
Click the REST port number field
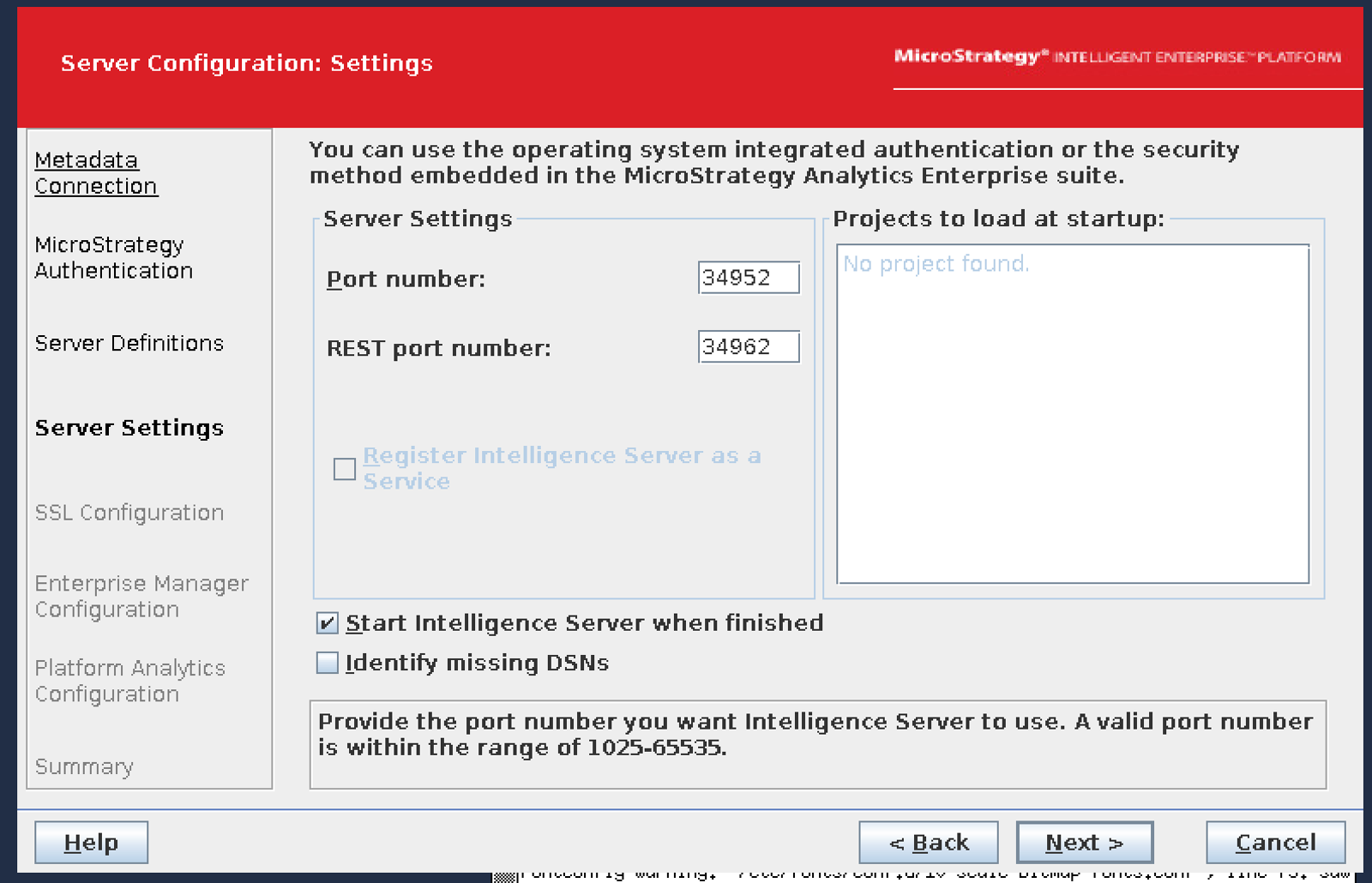coord(748,346)
